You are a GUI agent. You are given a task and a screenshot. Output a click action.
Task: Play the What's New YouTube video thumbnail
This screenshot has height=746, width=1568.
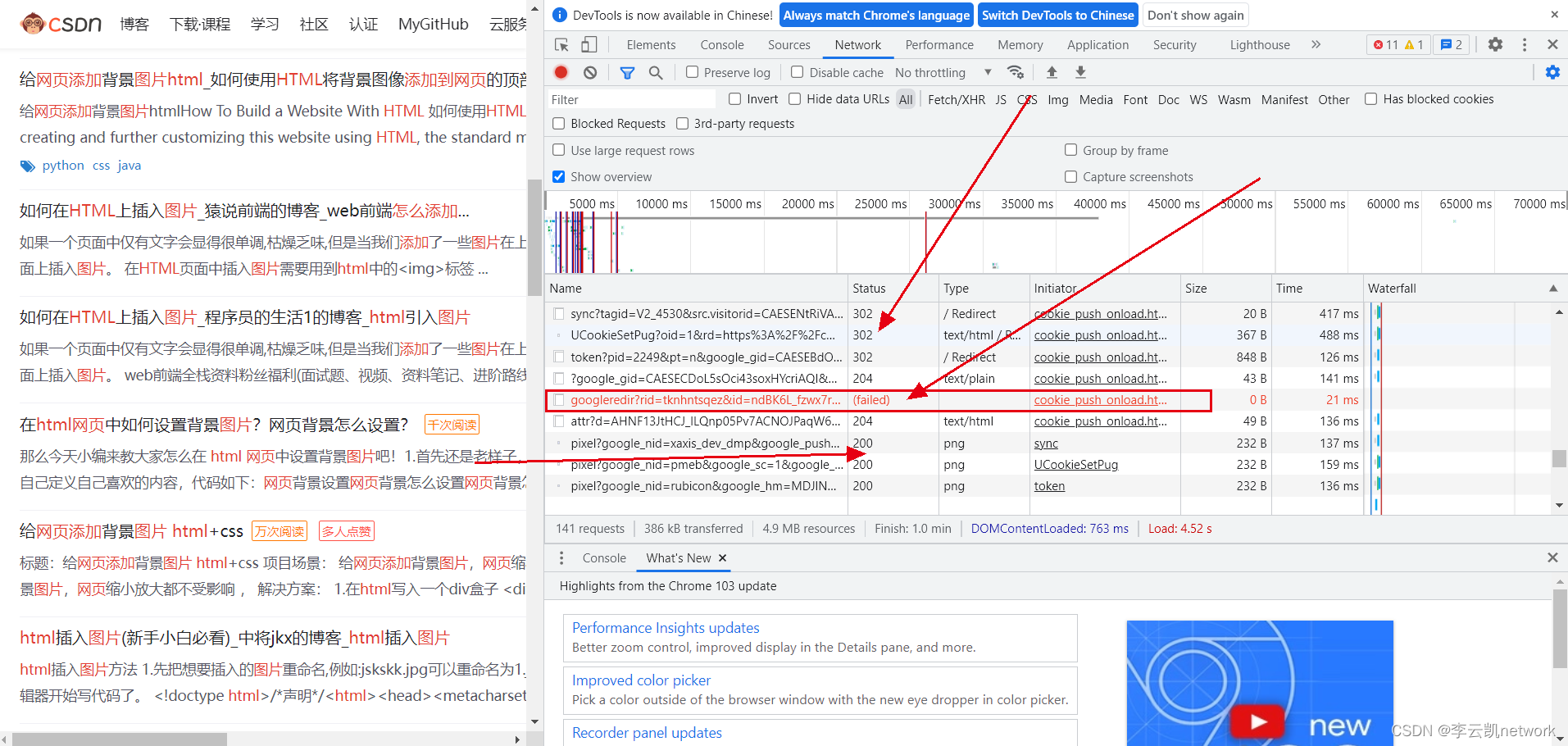(1259, 721)
